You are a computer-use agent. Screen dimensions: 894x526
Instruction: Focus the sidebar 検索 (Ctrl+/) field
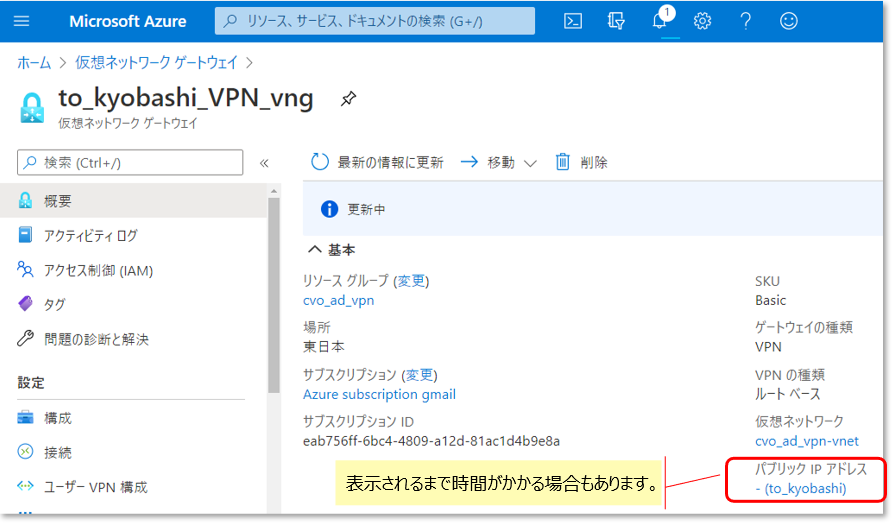coord(130,162)
